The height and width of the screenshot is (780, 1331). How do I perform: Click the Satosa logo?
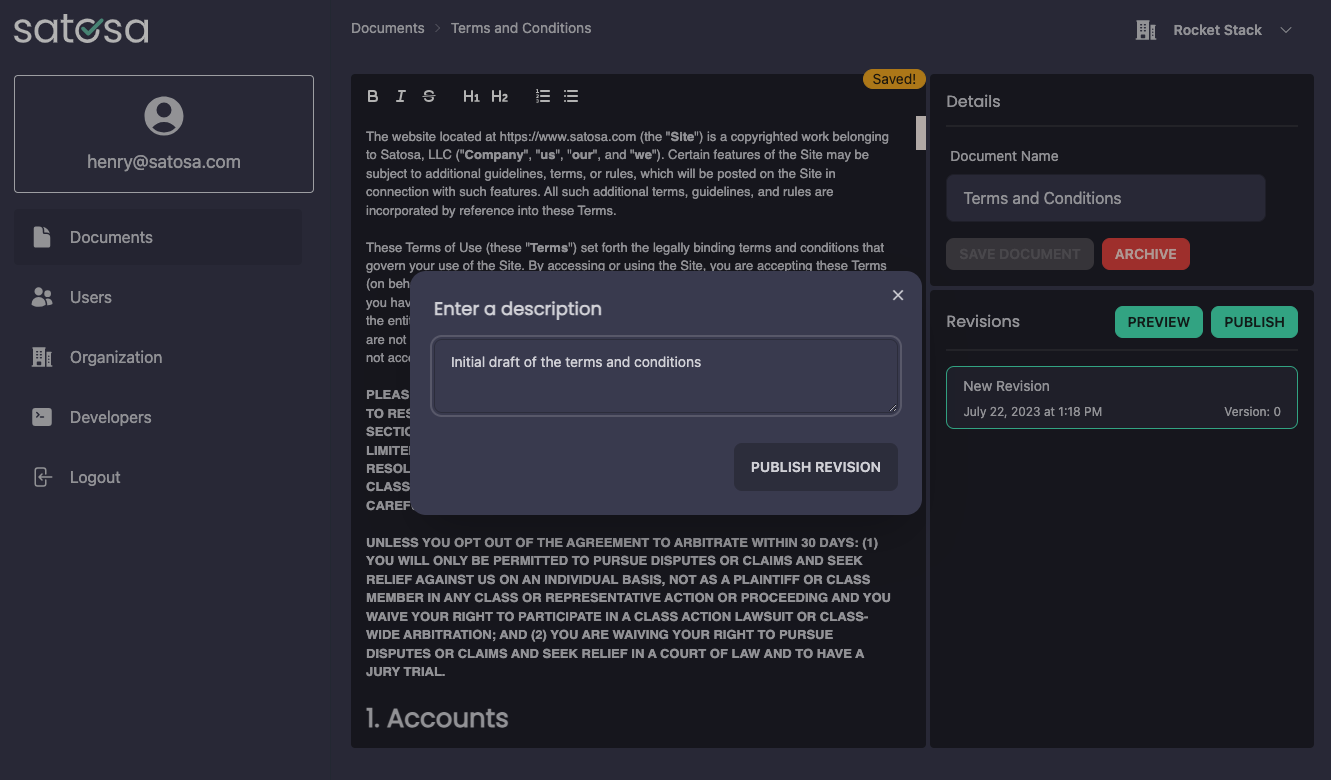pyautogui.click(x=81, y=29)
